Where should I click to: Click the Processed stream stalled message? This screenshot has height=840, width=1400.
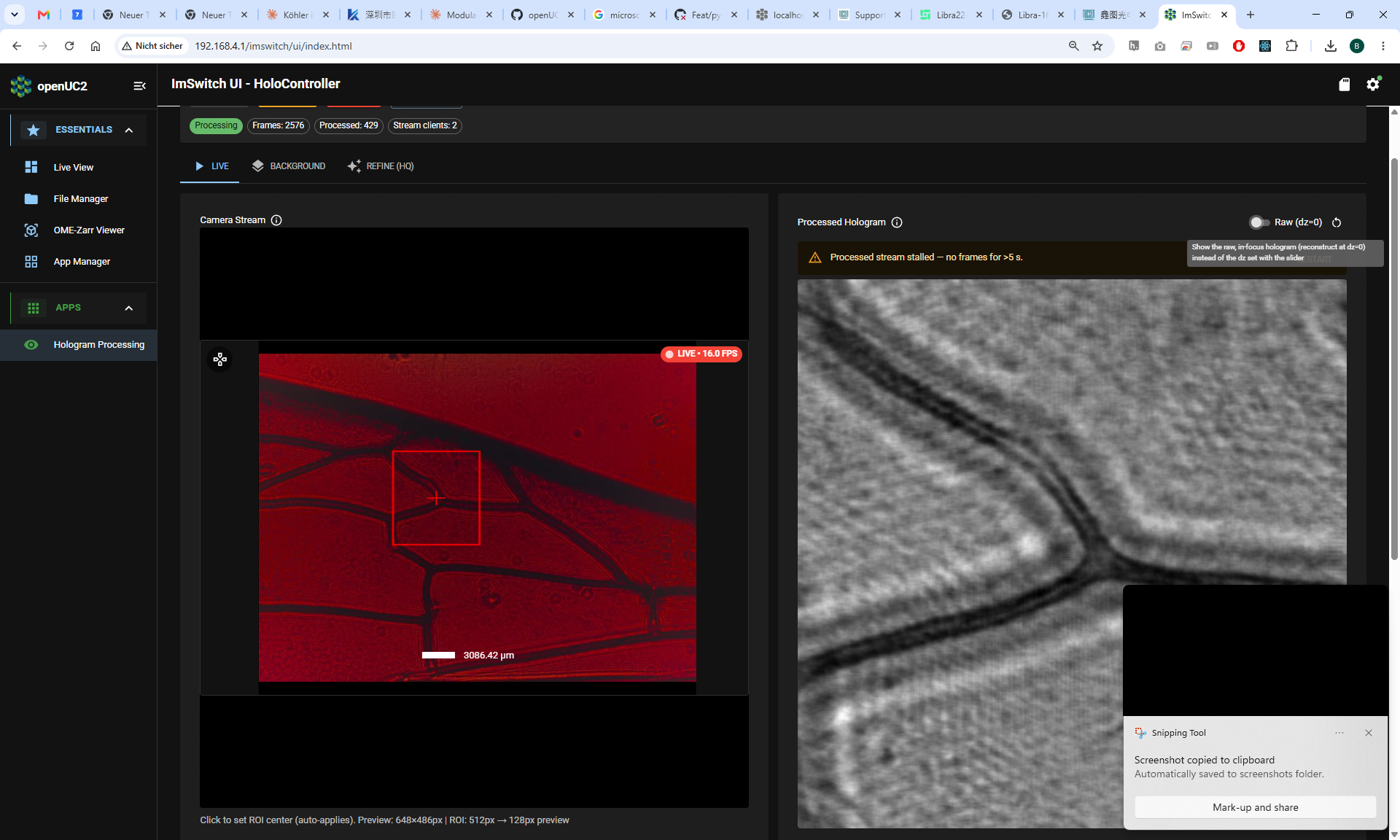(926, 257)
